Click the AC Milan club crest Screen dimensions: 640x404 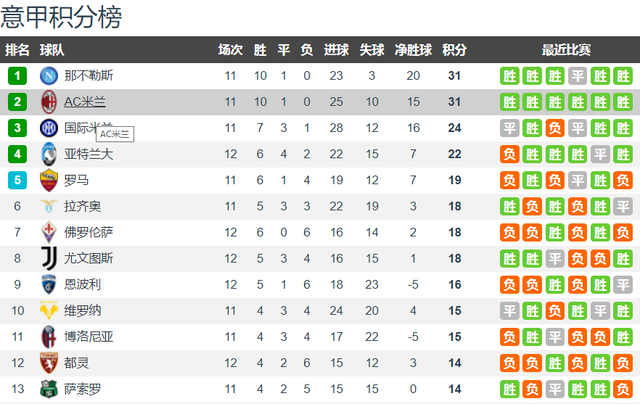[49, 102]
